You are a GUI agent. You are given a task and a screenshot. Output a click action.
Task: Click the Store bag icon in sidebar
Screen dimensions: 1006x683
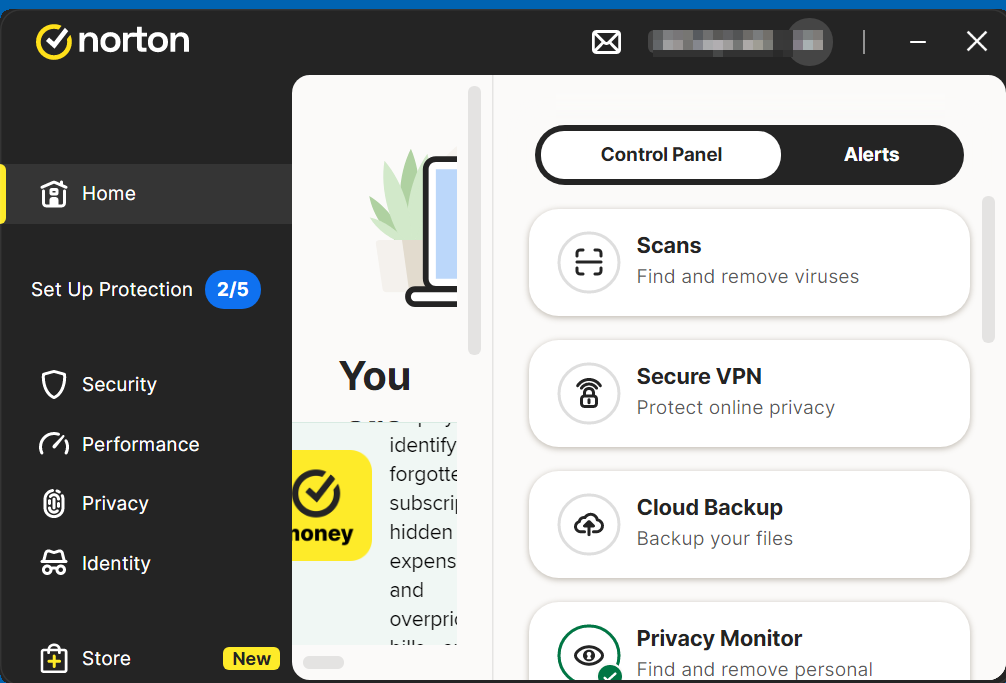pyautogui.click(x=53, y=659)
